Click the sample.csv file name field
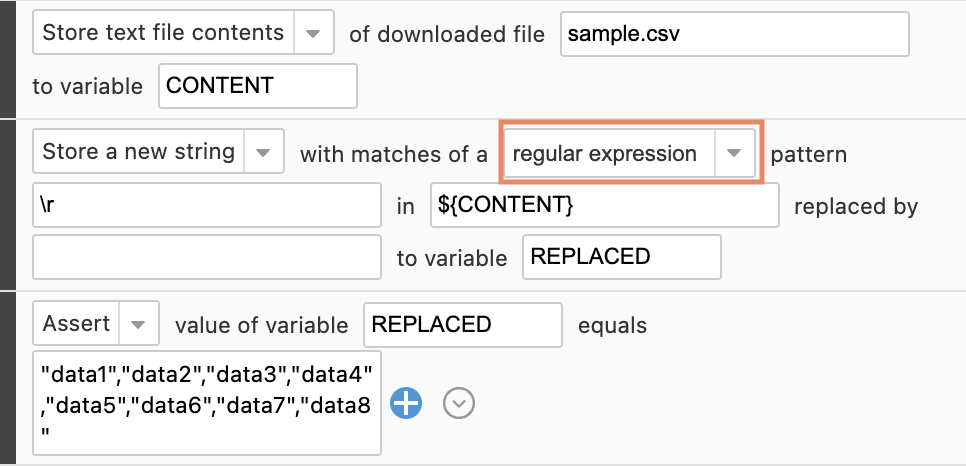 tap(734, 34)
